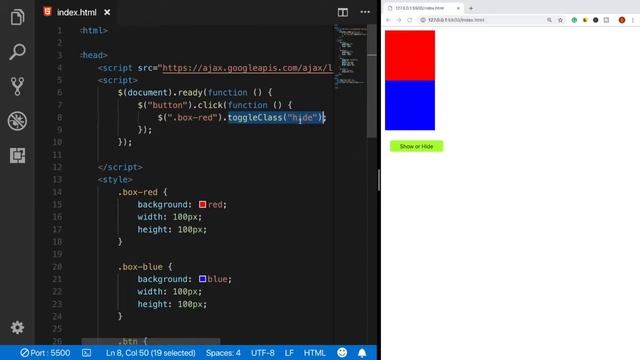Reload the browser page

tap(409, 20)
